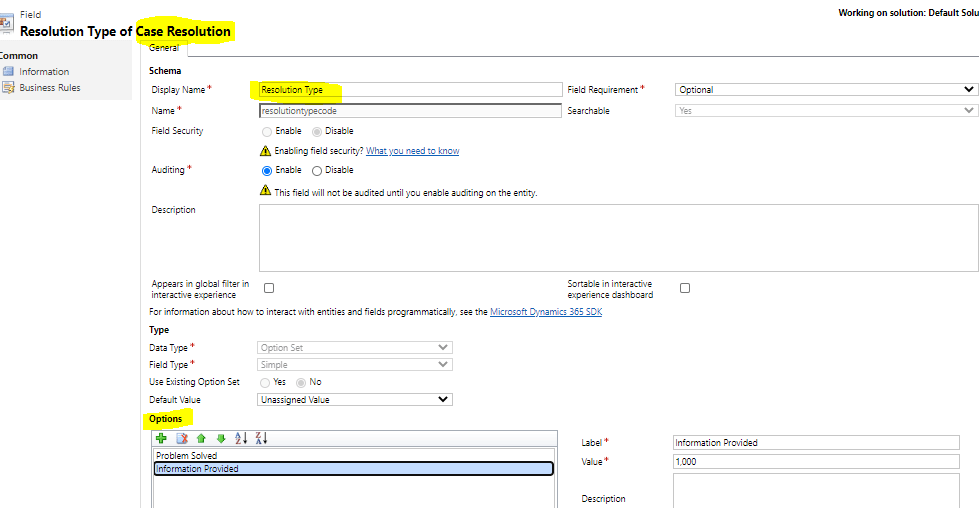979x508 pixels.
Task: Open Business Rules in the sidebar
Action: click(49, 88)
